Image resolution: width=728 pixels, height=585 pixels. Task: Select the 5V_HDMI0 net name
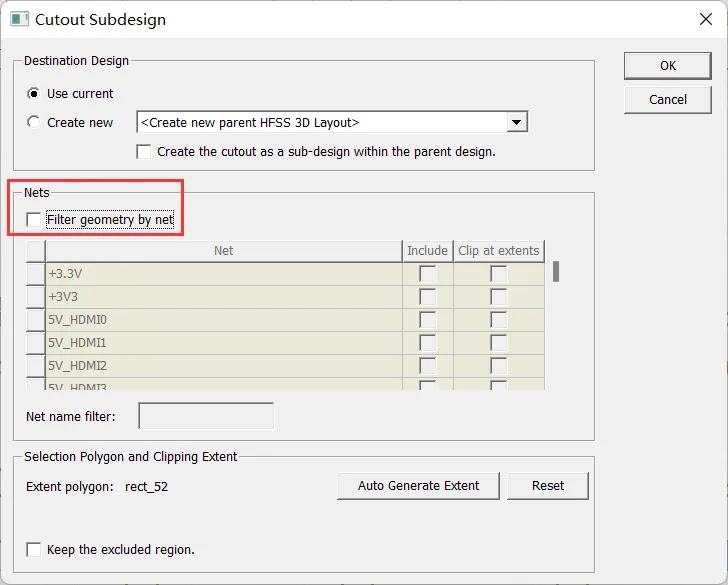click(78, 320)
